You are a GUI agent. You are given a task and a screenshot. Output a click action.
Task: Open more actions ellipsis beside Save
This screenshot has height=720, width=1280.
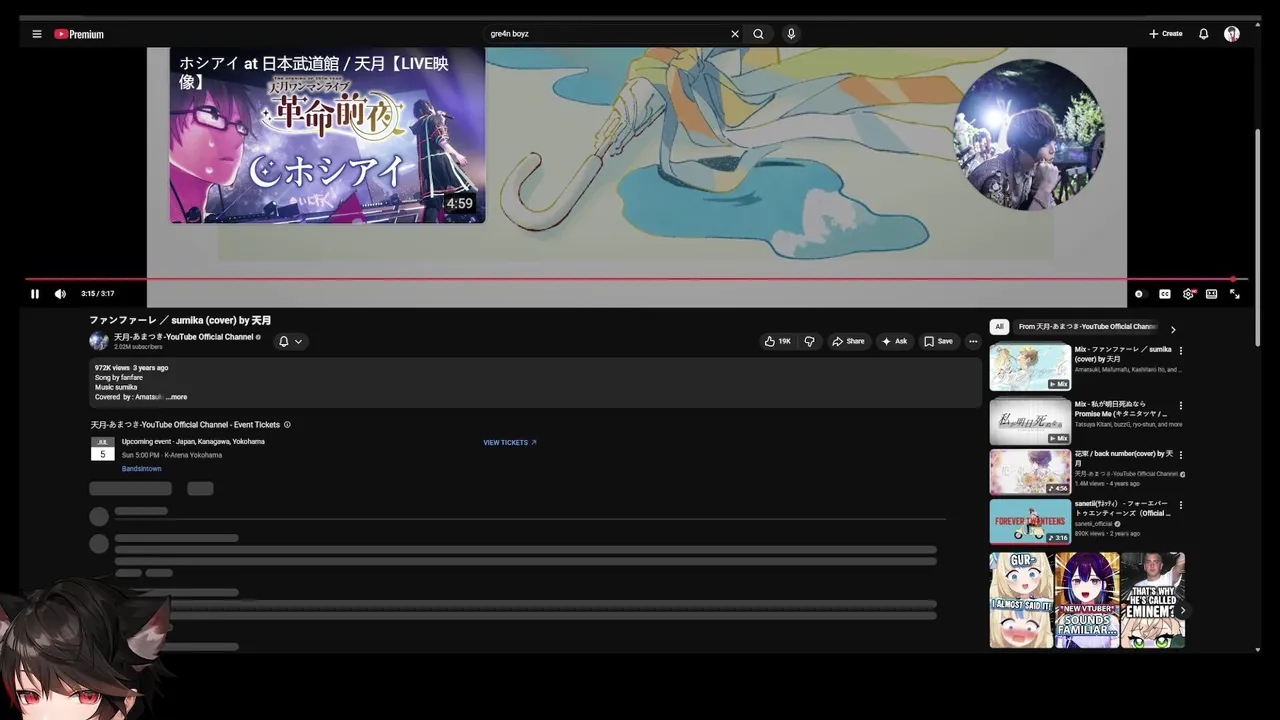(972, 341)
